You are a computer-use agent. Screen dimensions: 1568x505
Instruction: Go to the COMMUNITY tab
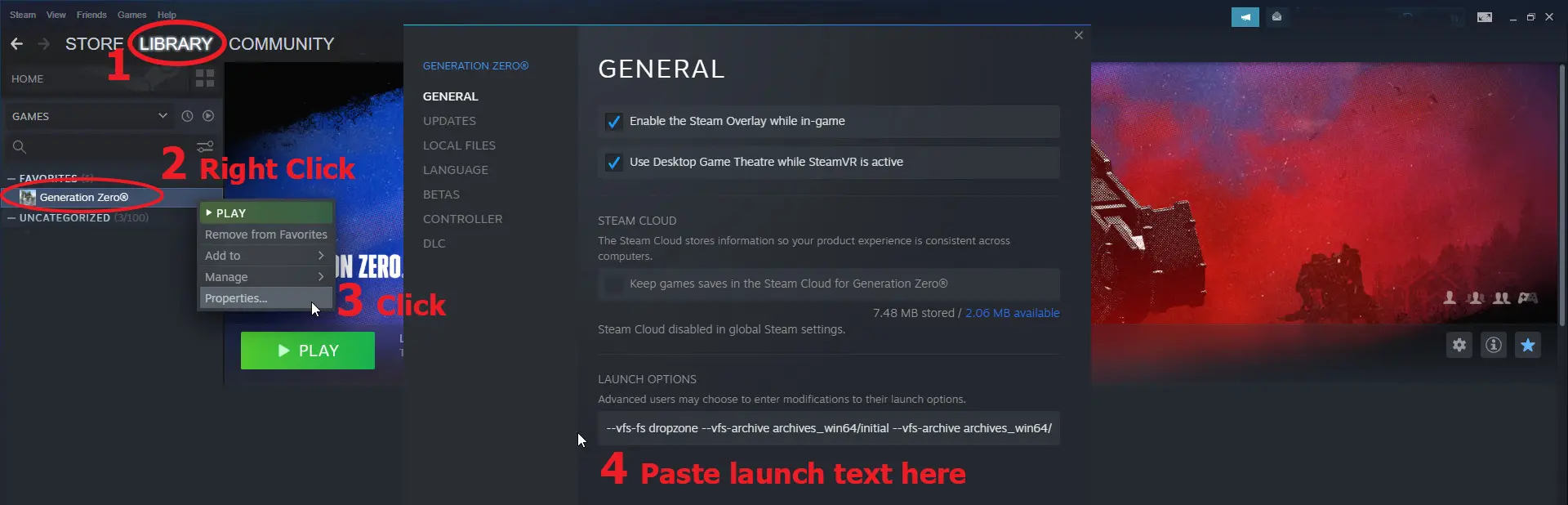282,44
